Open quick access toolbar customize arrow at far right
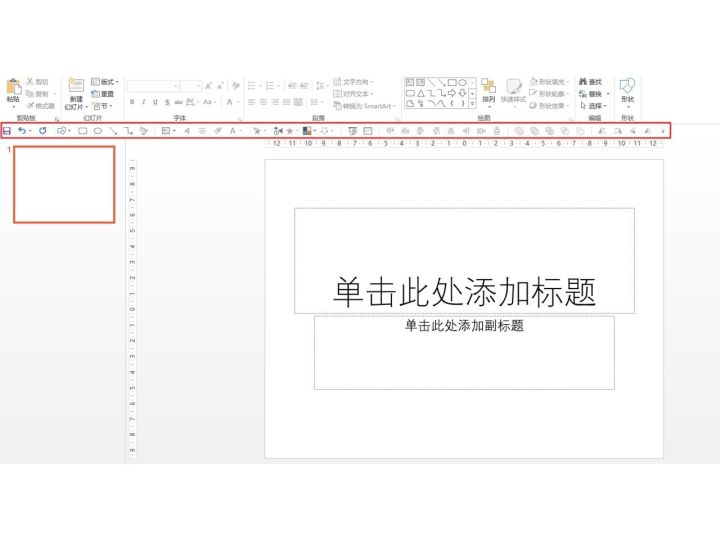Image resolution: width=720 pixels, height=540 pixels. click(663, 131)
